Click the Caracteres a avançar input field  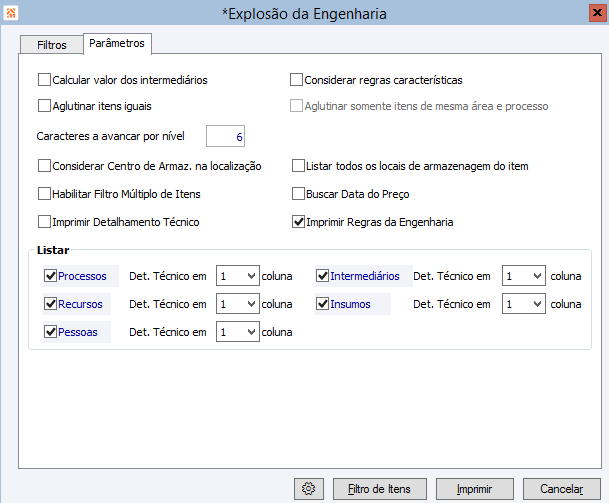tap(226, 137)
